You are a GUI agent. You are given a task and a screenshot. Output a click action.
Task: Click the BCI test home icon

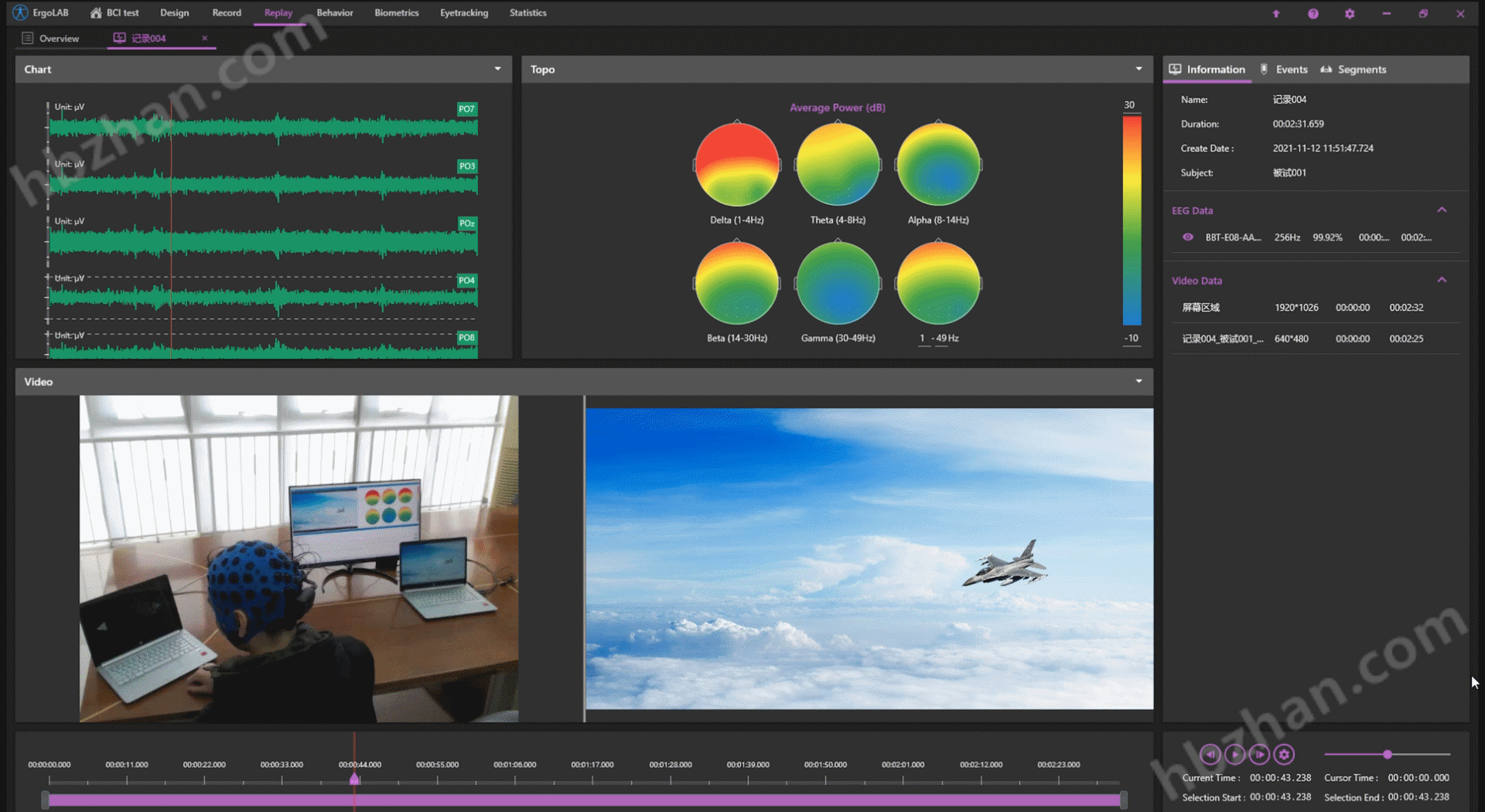(96, 13)
